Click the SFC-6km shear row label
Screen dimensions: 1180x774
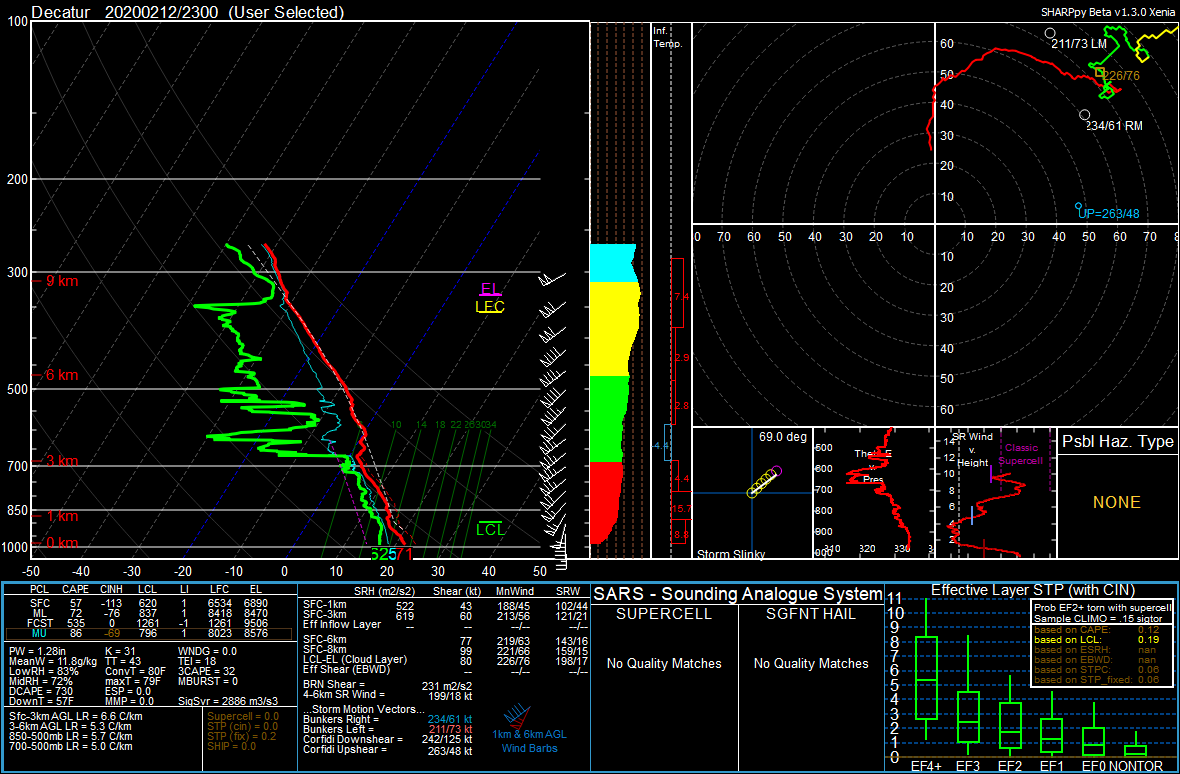324,640
